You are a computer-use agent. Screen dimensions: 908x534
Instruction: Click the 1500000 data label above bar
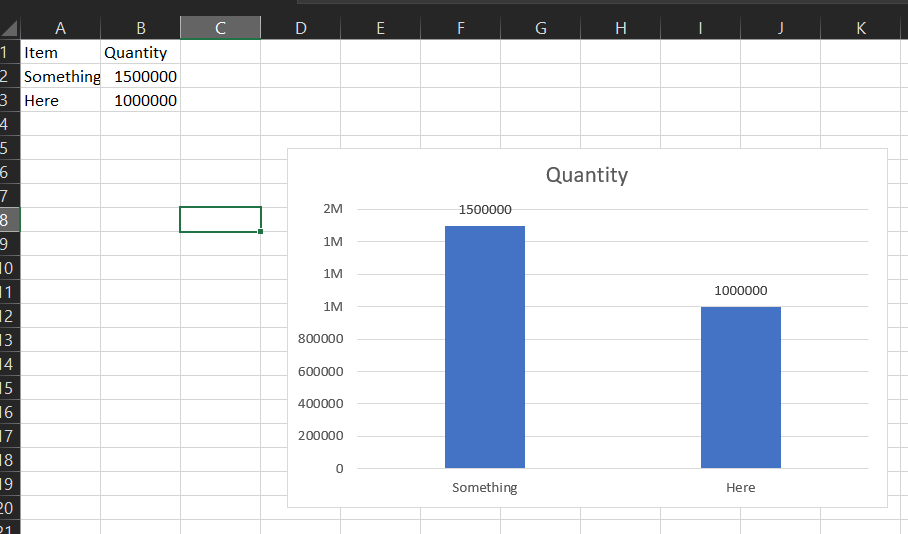click(x=485, y=210)
